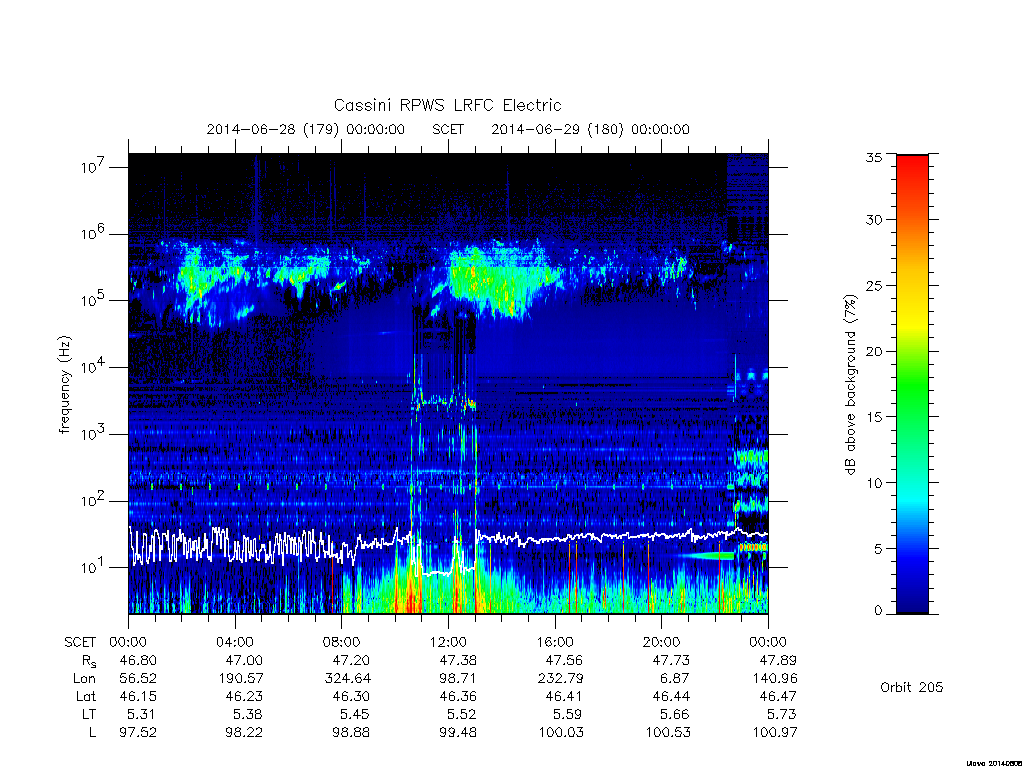Click the 'dB above background (7%)' colorbar label
The image size is (1024, 768).
(850, 384)
